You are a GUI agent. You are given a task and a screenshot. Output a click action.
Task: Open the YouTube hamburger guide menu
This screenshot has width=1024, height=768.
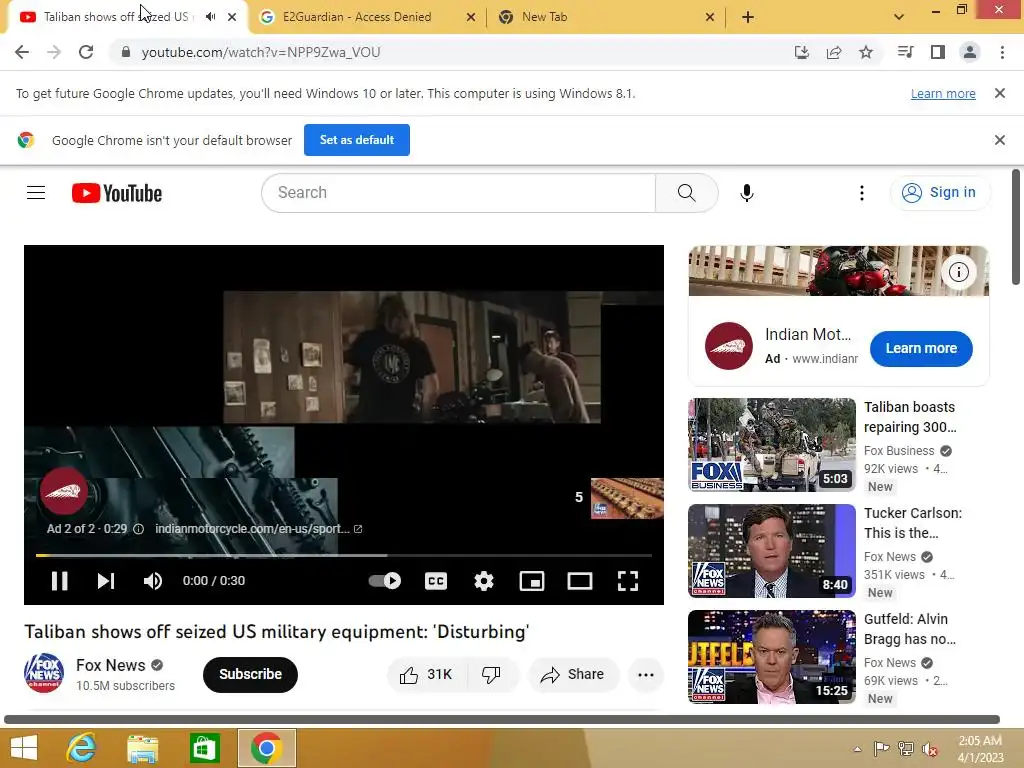[36, 193]
